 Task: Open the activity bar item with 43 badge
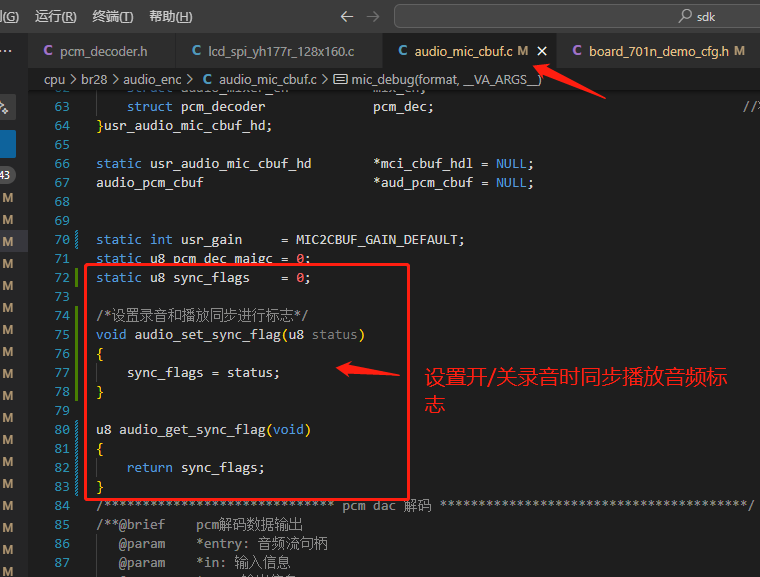[x=6, y=175]
